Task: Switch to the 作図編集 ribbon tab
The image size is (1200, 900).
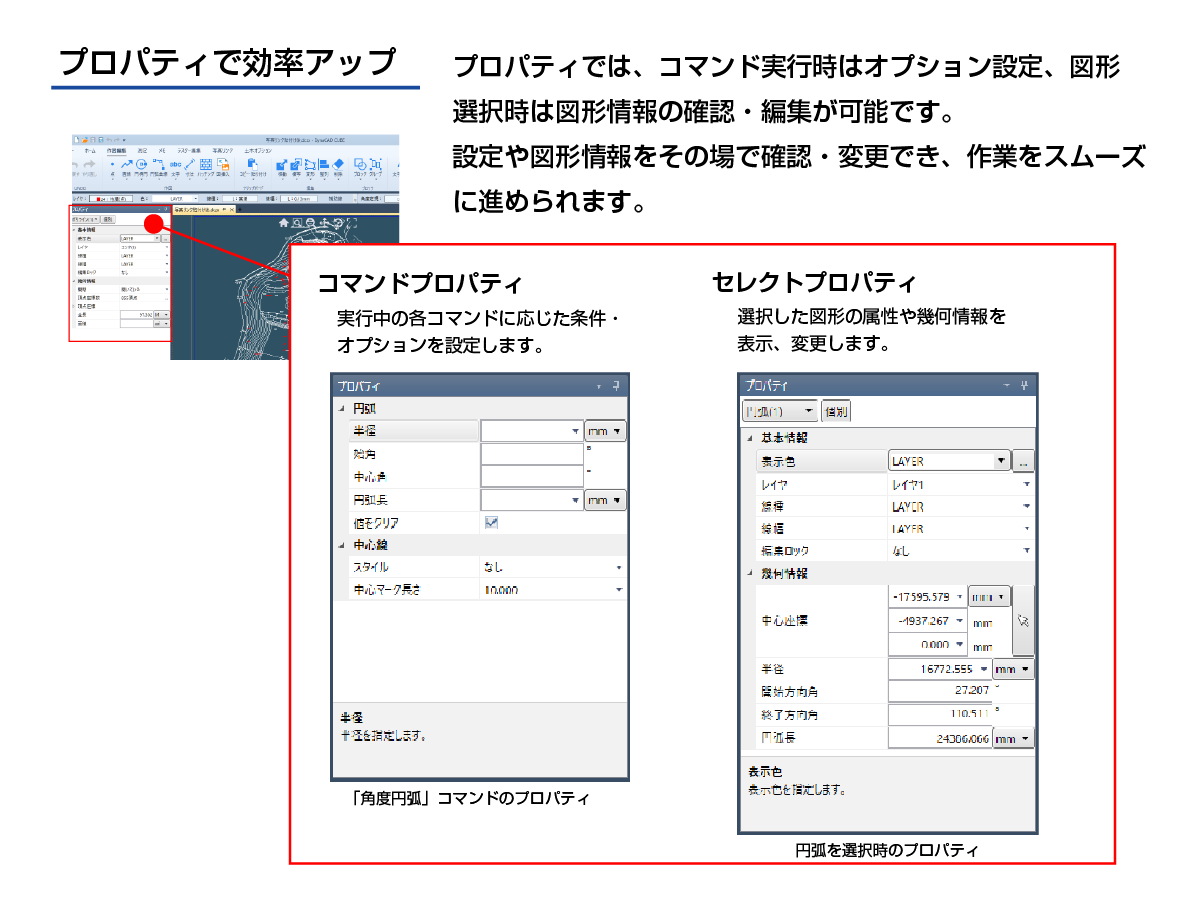Action: pyautogui.click(x=116, y=150)
